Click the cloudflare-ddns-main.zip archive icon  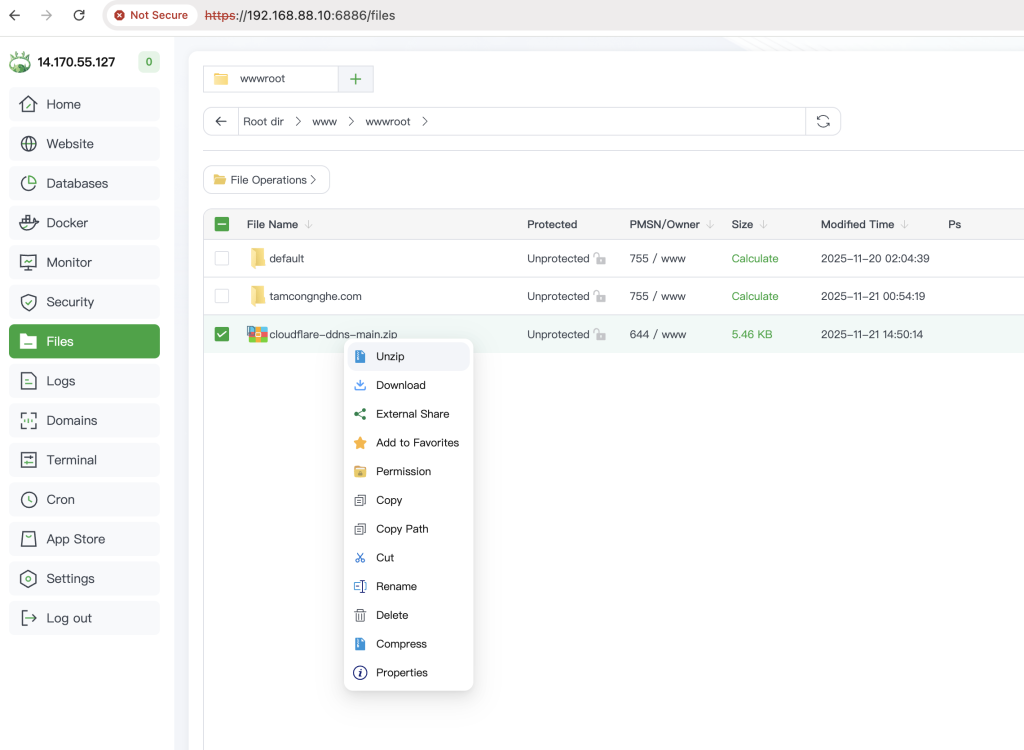(x=257, y=334)
